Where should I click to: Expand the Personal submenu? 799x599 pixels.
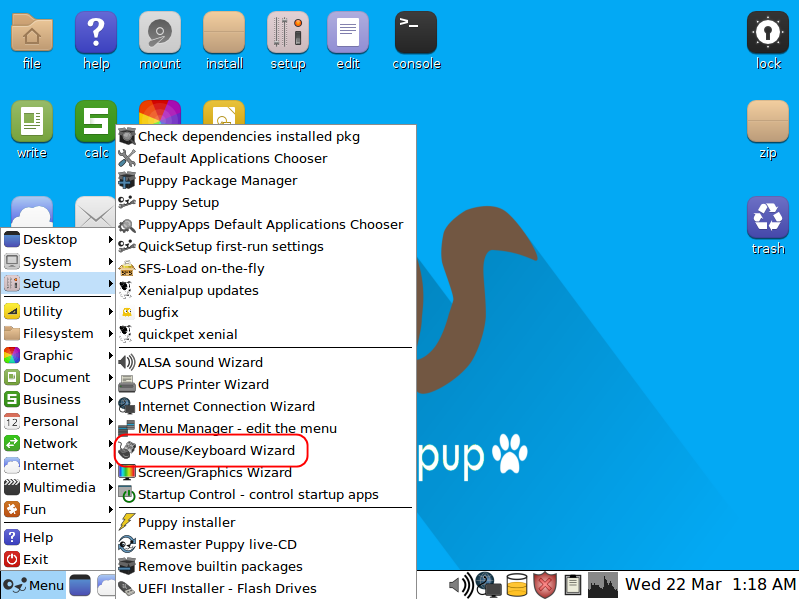[58, 421]
